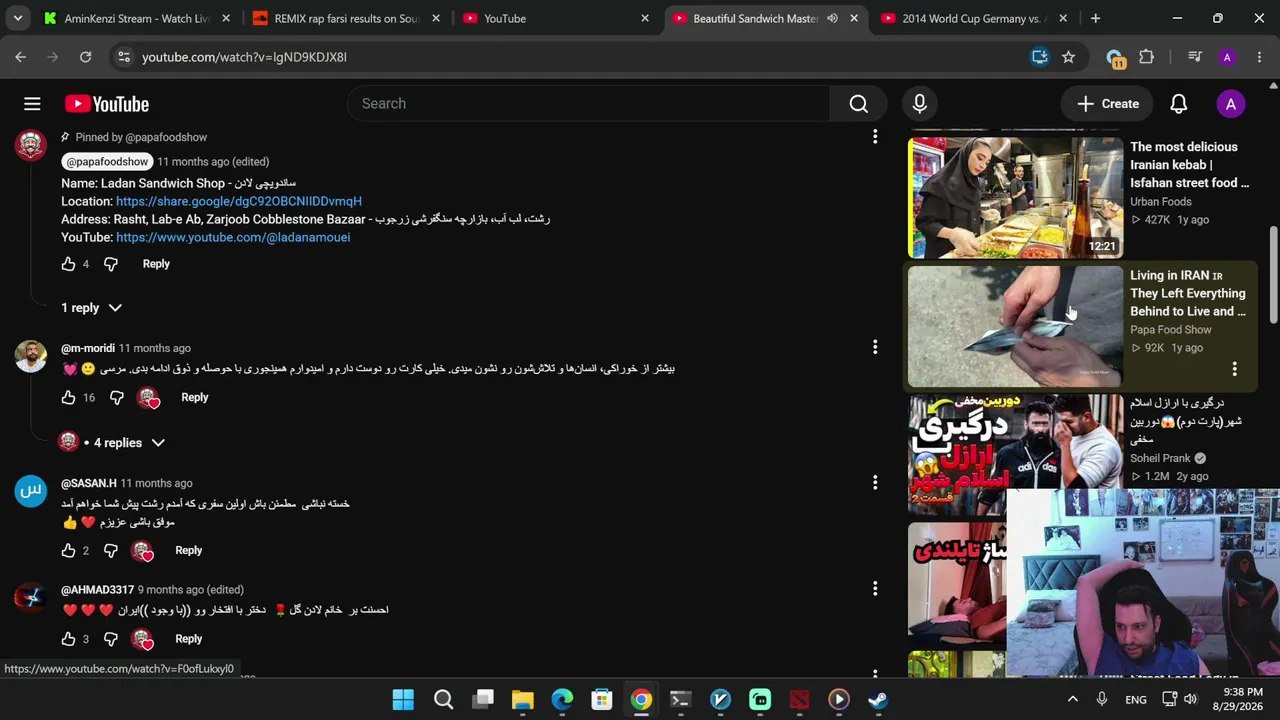Screen dimensions: 1280x720
Task: Open the Terminal app on the taskbar
Action: [680, 699]
